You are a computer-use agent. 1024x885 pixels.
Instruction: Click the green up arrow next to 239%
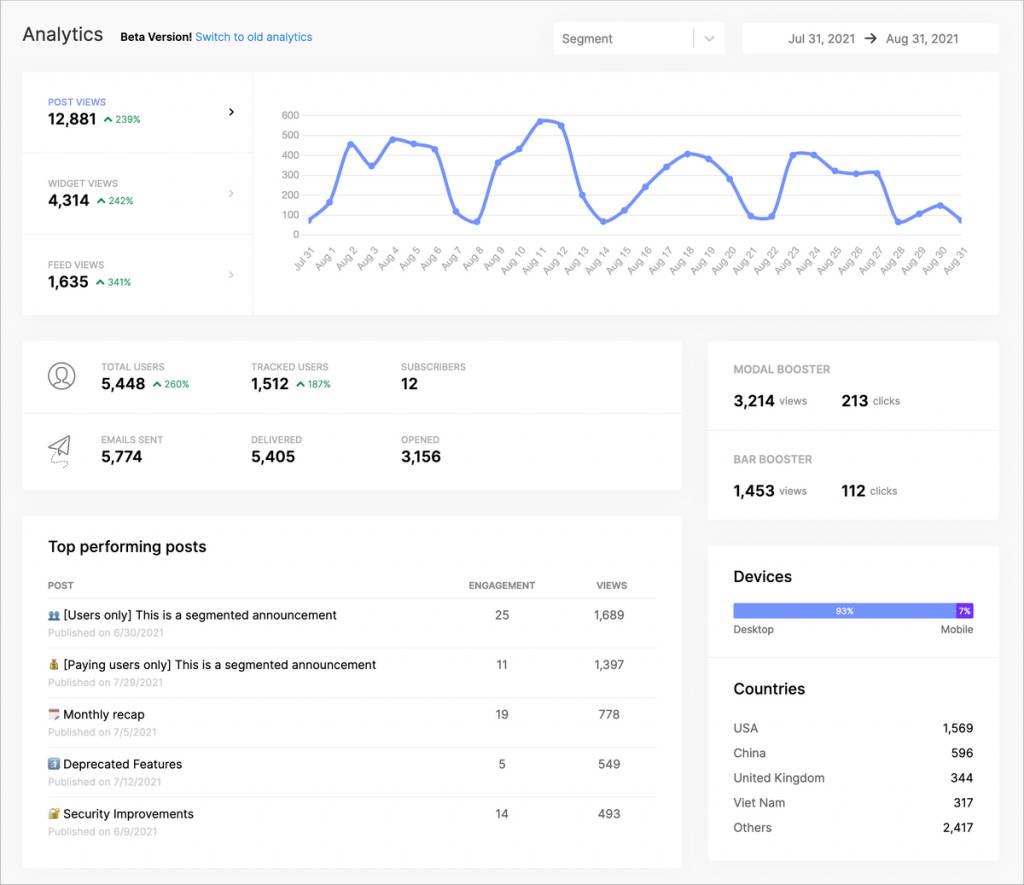(108, 120)
